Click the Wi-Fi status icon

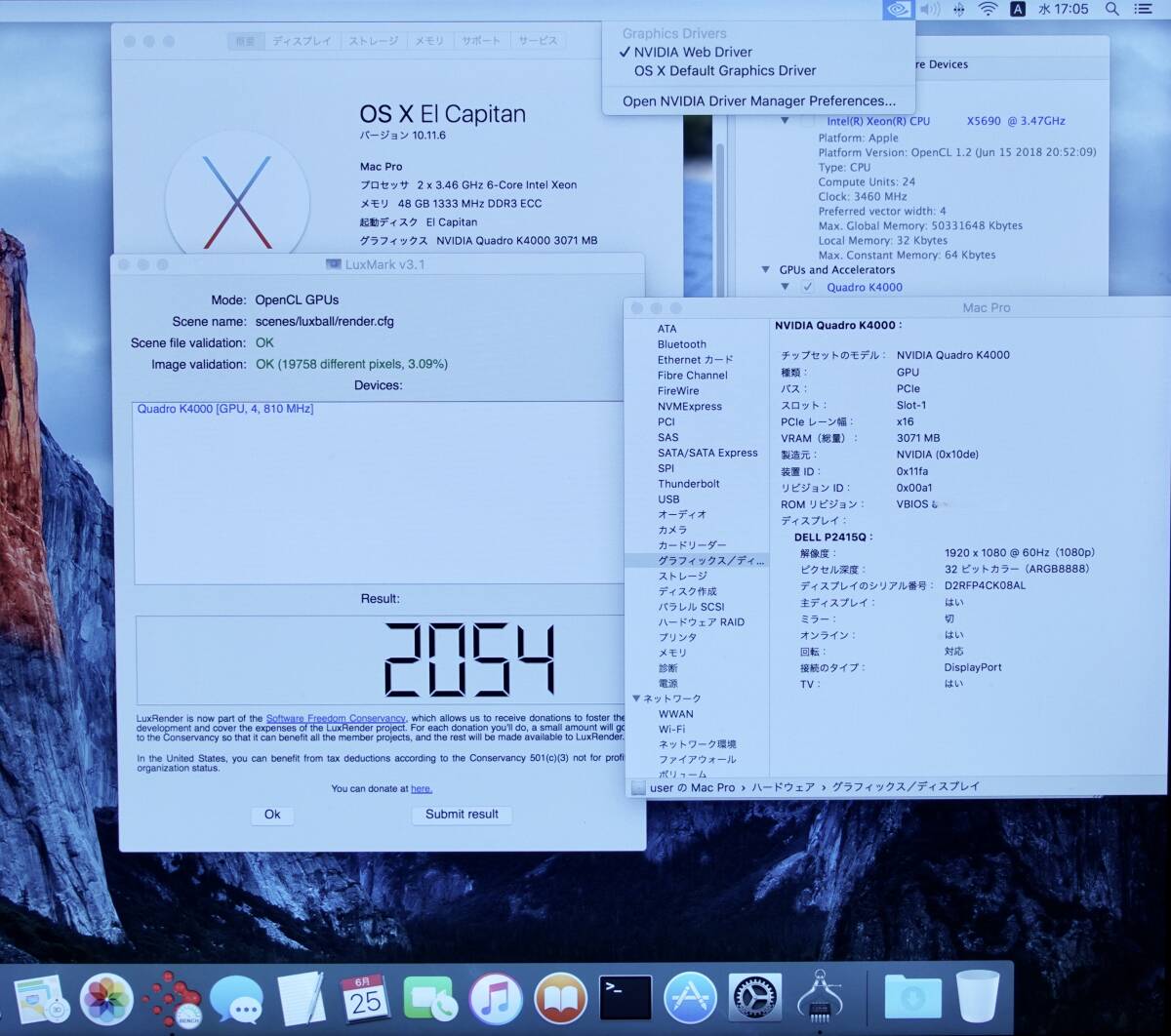(x=989, y=10)
